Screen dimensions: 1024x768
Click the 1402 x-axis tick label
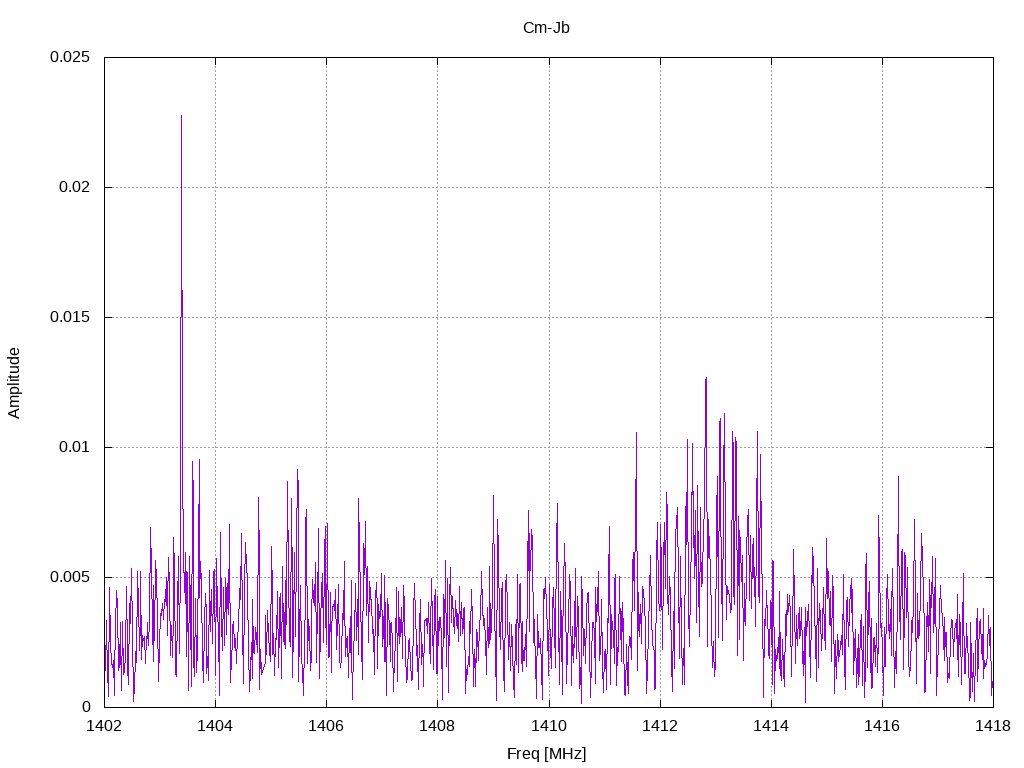point(104,726)
